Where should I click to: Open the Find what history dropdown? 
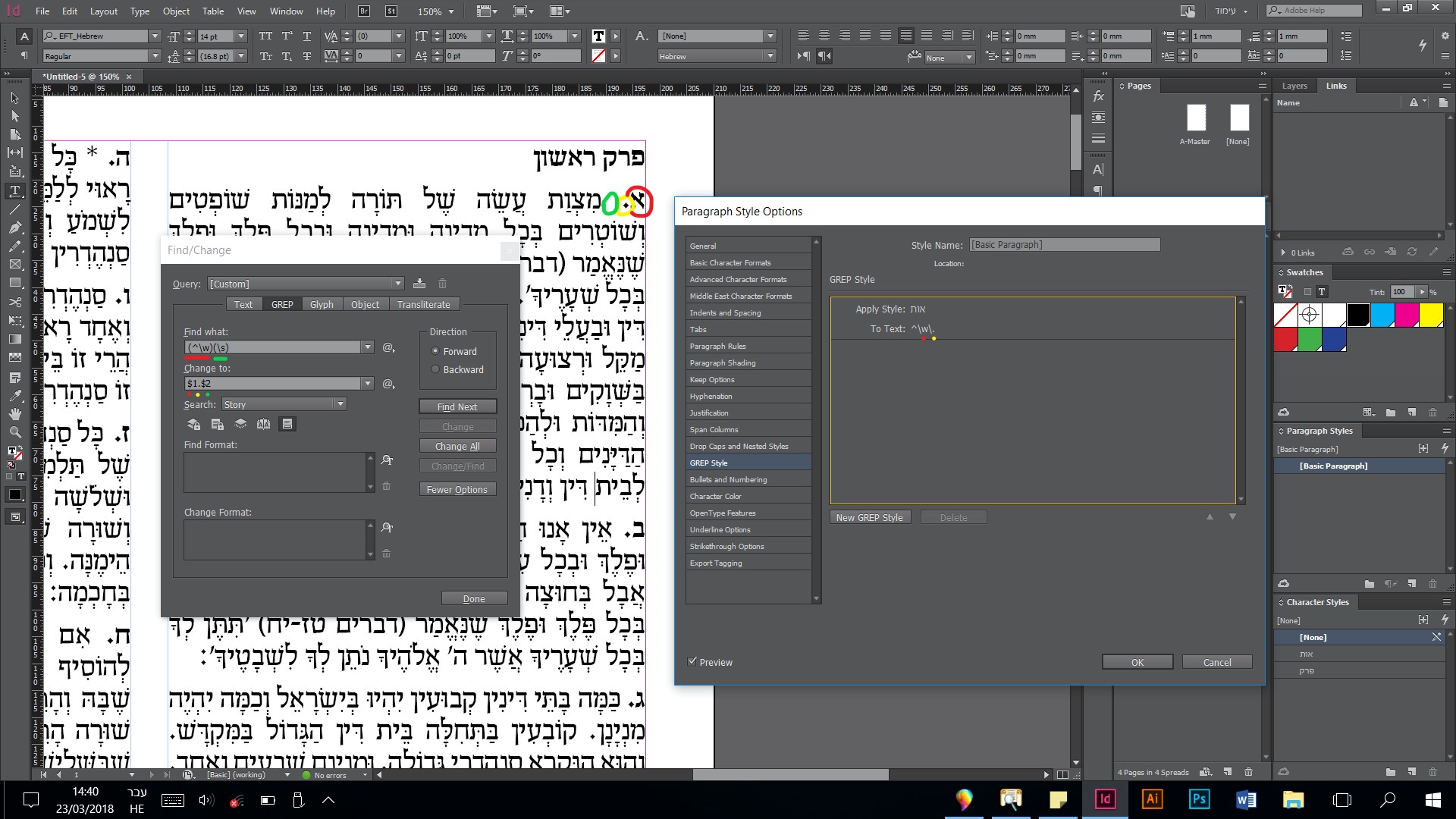pyautogui.click(x=369, y=347)
